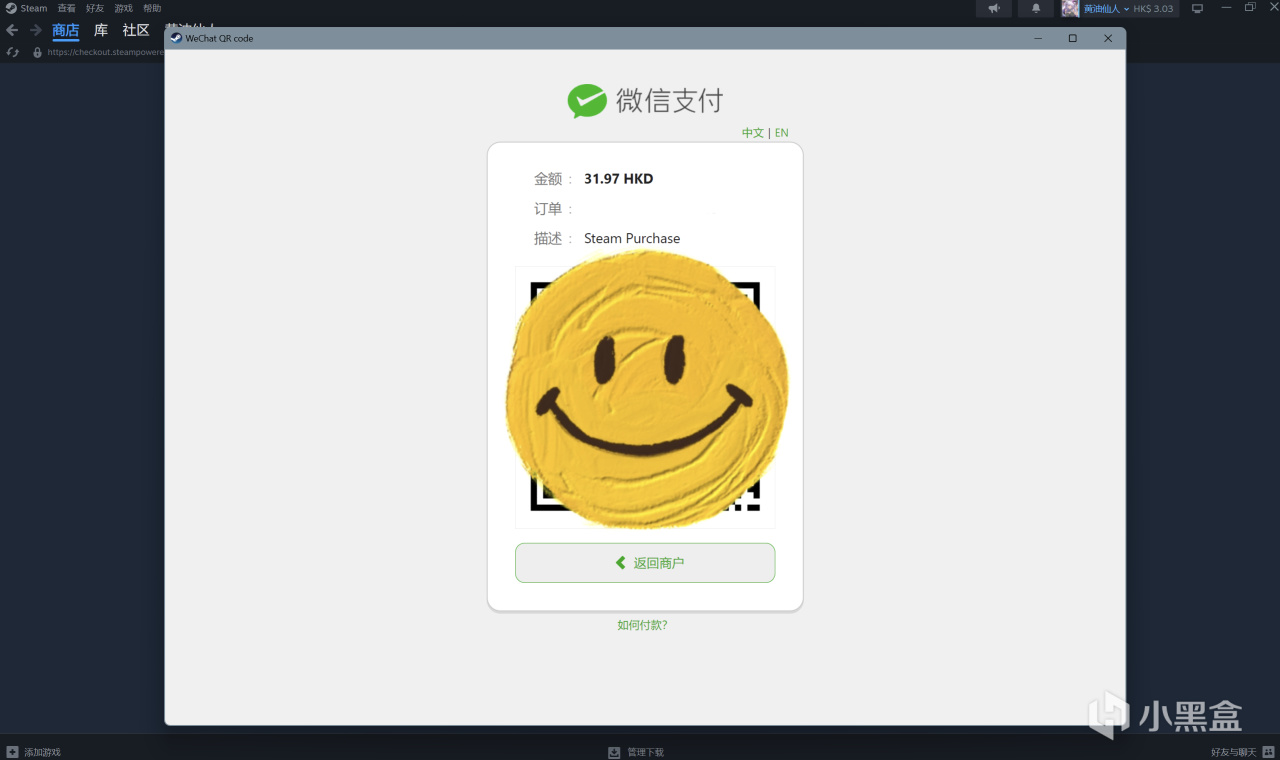Minimize the main Steam window
This screenshot has height=760, width=1280.
(1226, 8)
